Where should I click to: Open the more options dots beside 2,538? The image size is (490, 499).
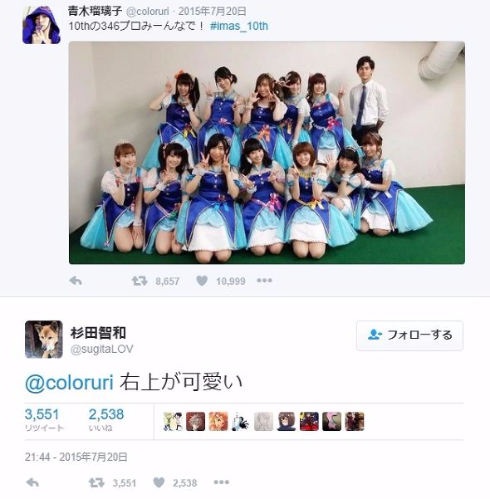click(x=221, y=482)
